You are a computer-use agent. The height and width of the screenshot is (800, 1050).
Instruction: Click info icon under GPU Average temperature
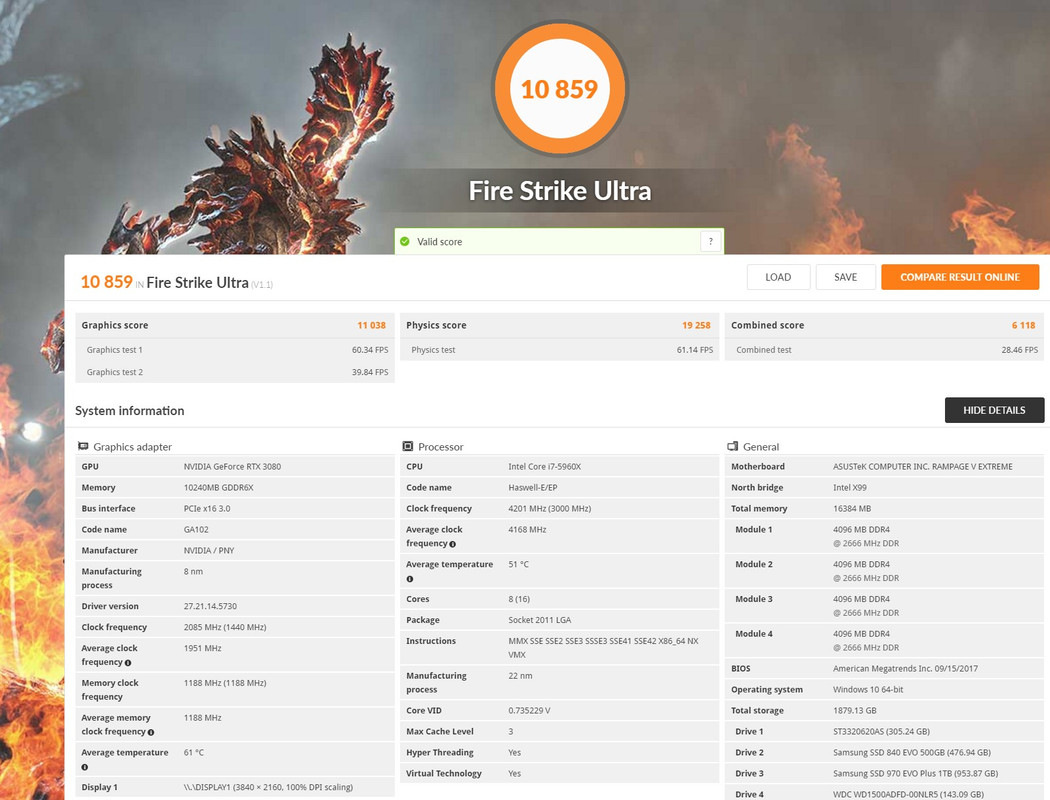(x=85, y=767)
